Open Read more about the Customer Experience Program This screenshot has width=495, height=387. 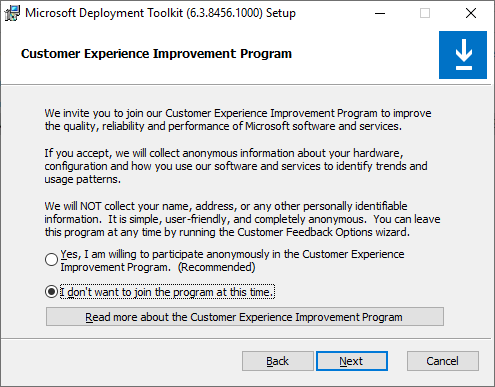pos(245,317)
